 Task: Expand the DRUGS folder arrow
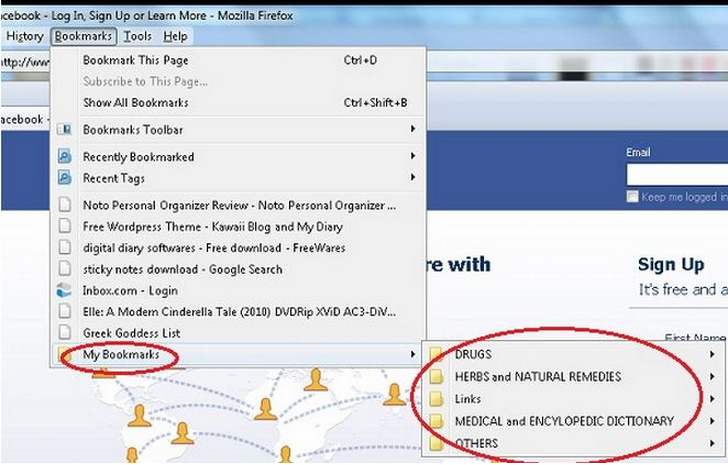[712, 355]
